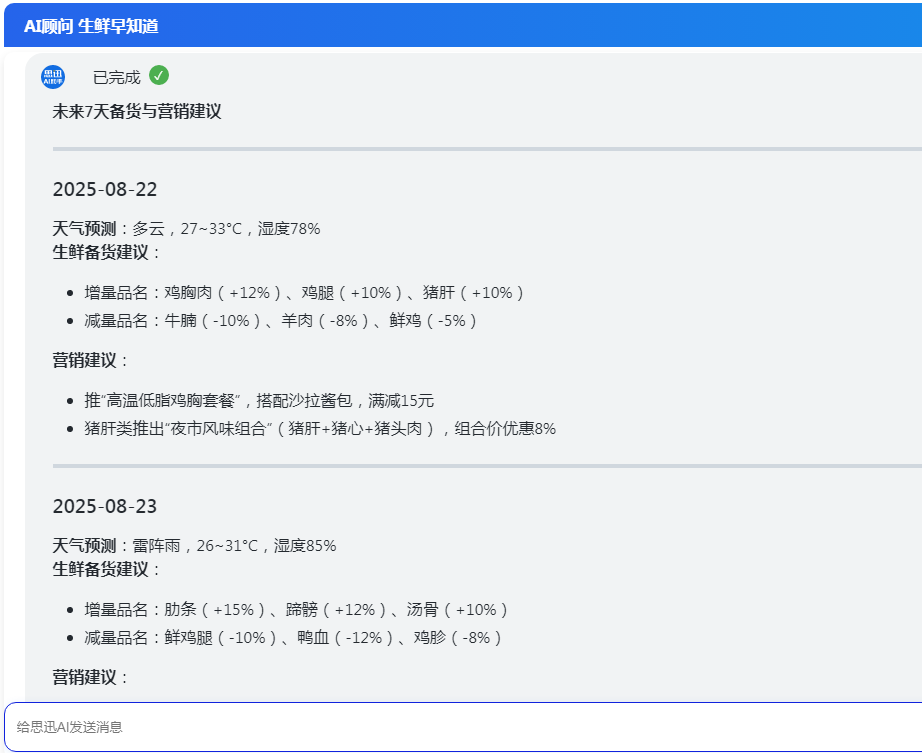This screenshot has width=922, height=753.
Task: Click the 增量品名 line listing 肋条
Action: tap(296, 610)
